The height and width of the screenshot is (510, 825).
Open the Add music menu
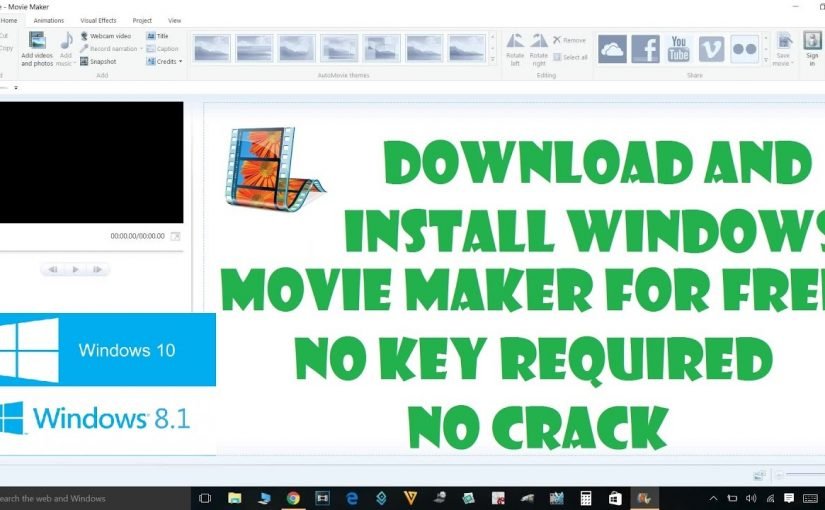point(66,49)
